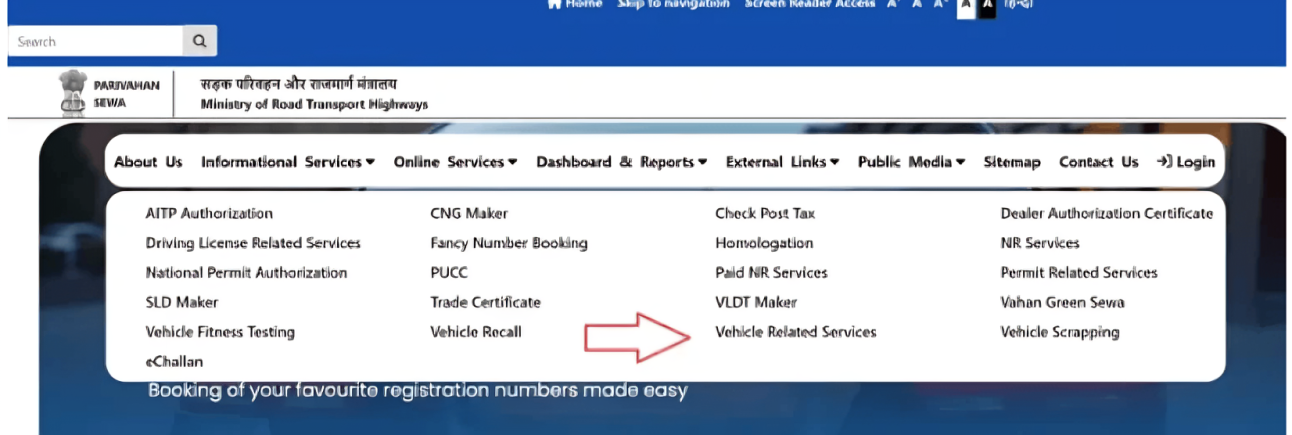Click the Login arrow icon link
This screenshot has width=1292, height=435.
tap(1185, 162)
